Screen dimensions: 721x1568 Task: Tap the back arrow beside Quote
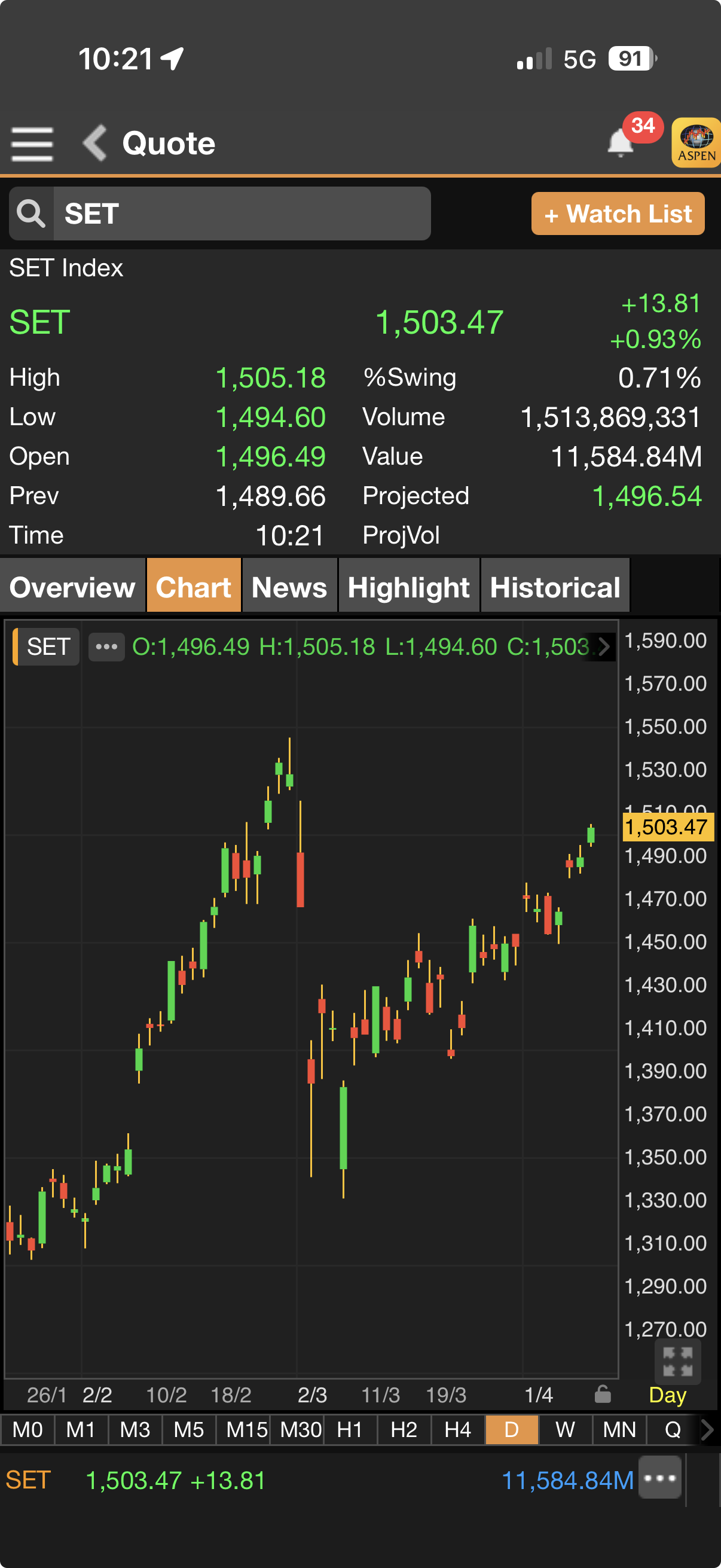click(x=95, y=144)
